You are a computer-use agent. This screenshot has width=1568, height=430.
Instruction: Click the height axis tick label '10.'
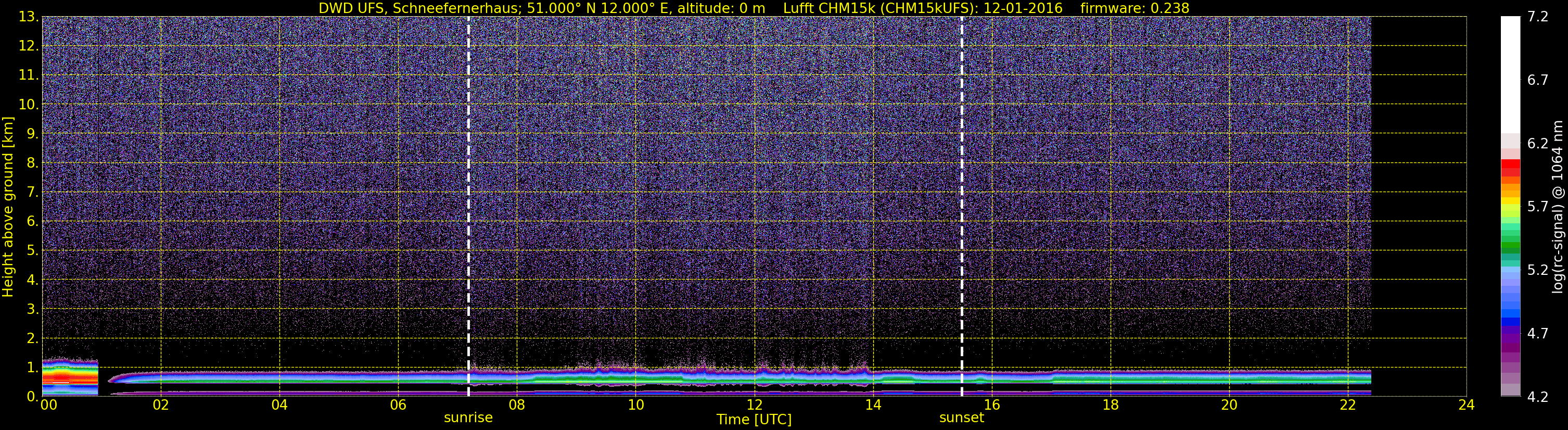pyautogui.click(x=29, y=104)
